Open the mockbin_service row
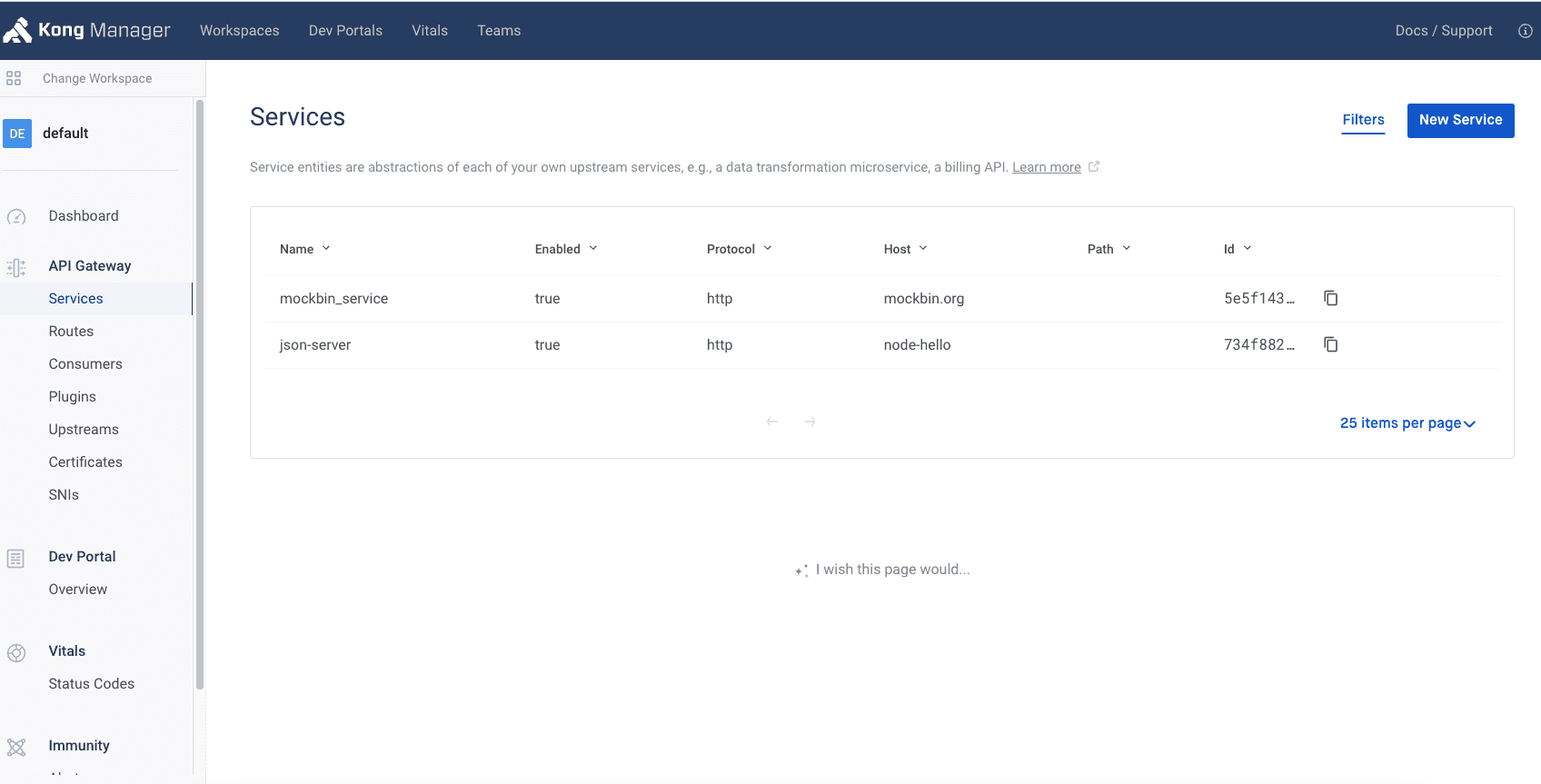The height and width of the screenshot is (784, 1541). click(881, 299)
